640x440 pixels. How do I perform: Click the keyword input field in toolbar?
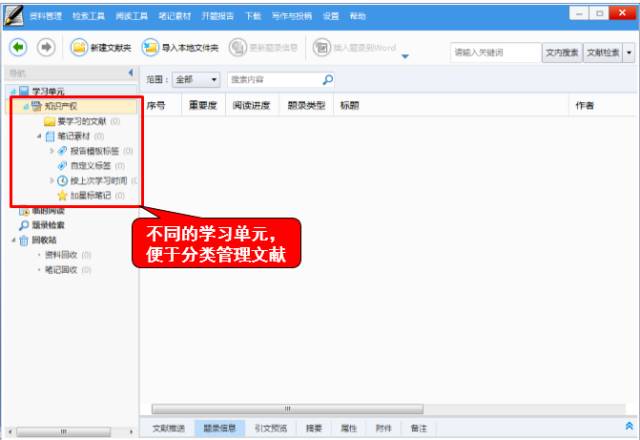point(496,52)
